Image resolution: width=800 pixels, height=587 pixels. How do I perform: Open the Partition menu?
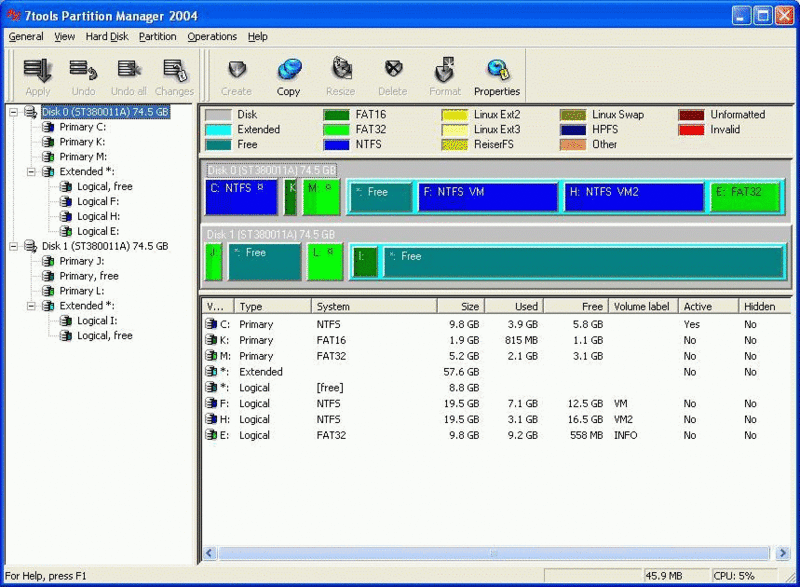click(158, 37)
